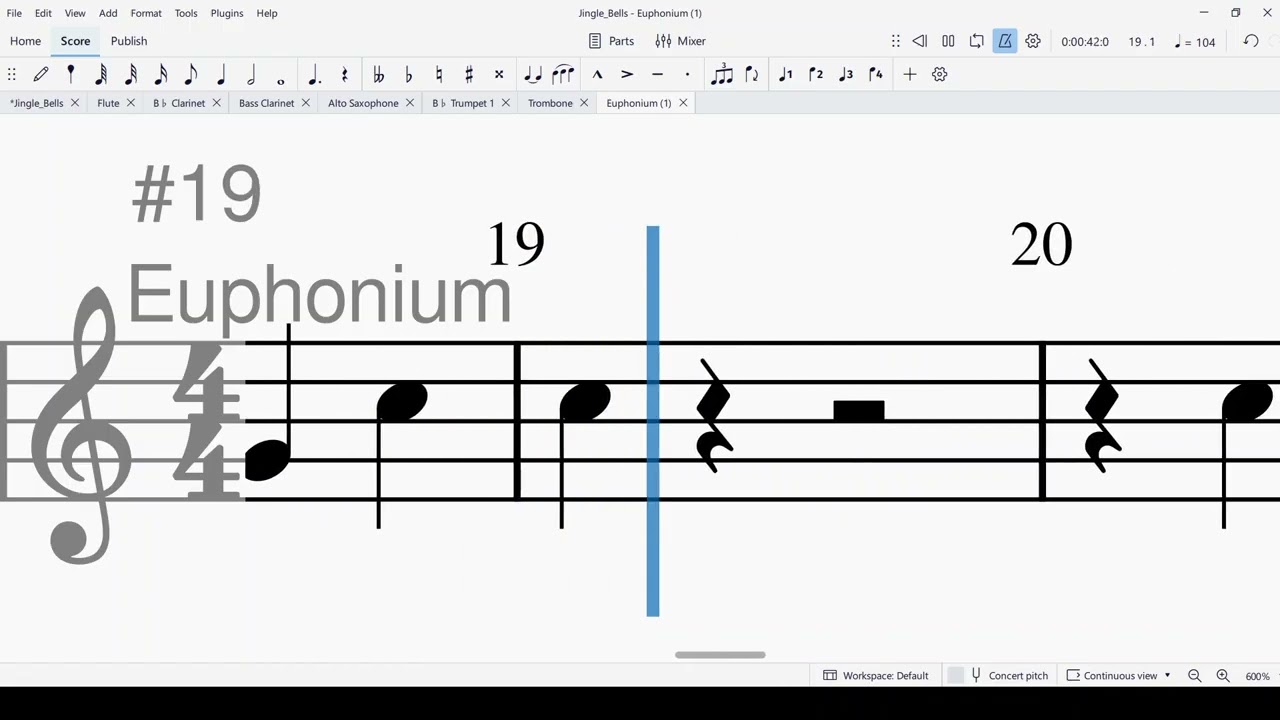
Task: Open the Continuous view dropdown
Action: tap(1119, 676)
